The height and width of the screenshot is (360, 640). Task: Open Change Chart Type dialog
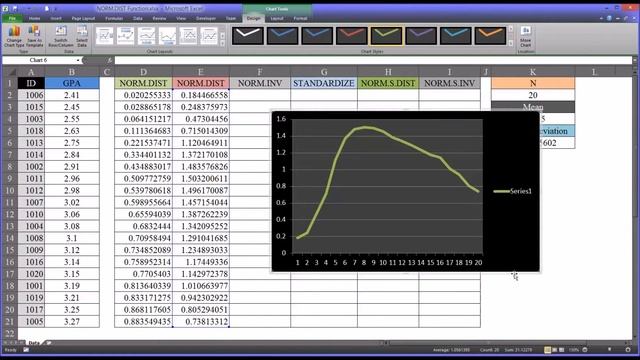click(x=14, y=36)
